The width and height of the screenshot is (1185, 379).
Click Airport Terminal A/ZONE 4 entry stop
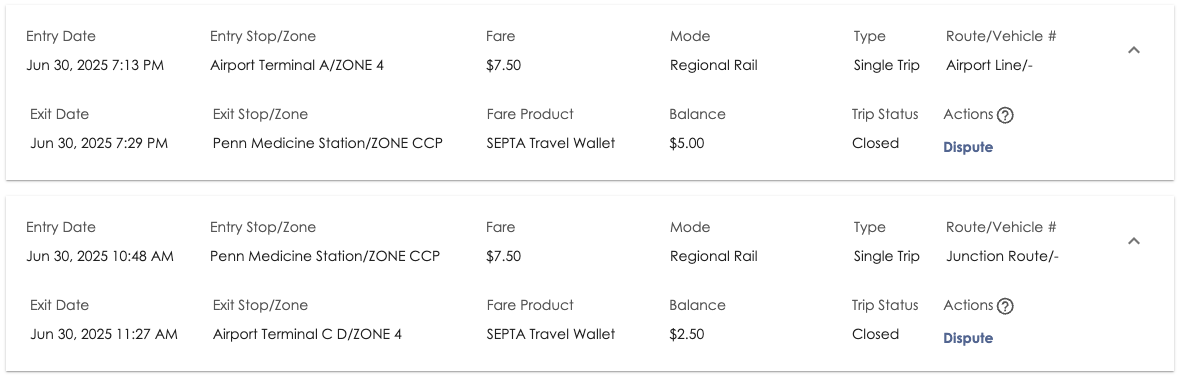click(x=297, y=66)
